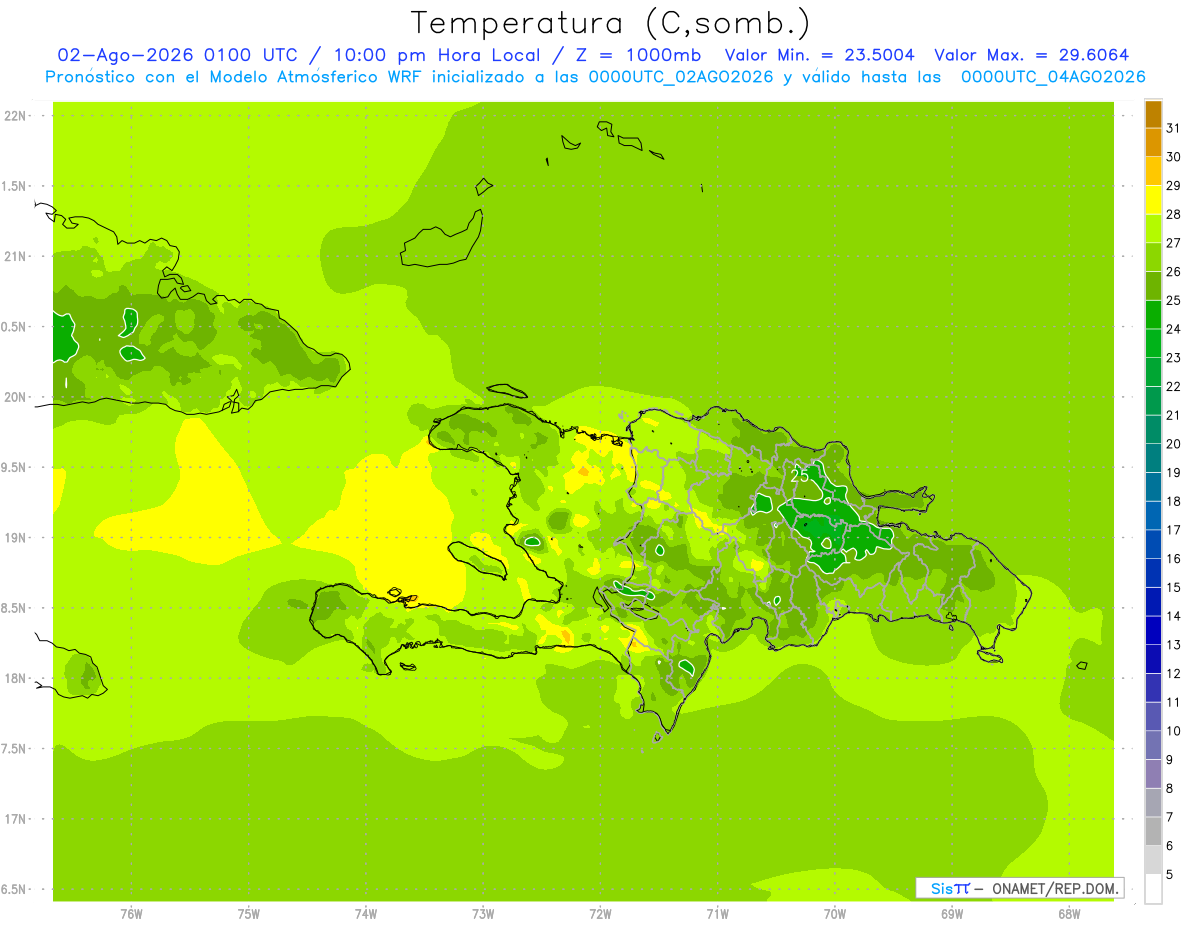Click the "02-Ago-2026 0100 UTC" date text
1200x927 pixels.
coord(177,55)
